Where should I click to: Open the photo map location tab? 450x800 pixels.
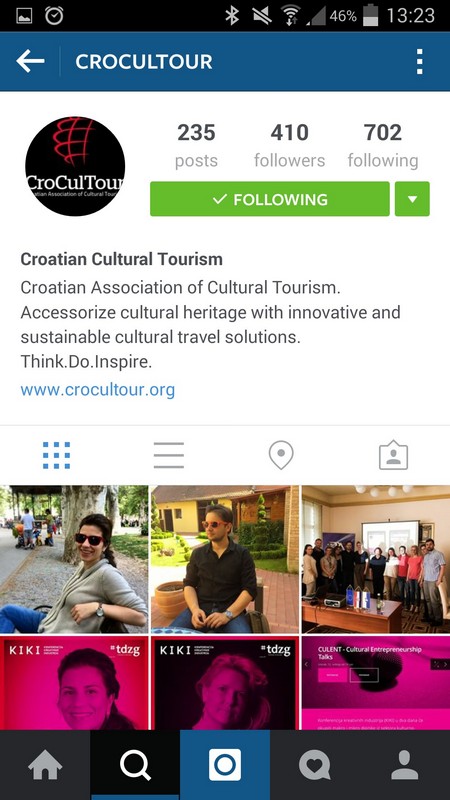pos(281,455)
